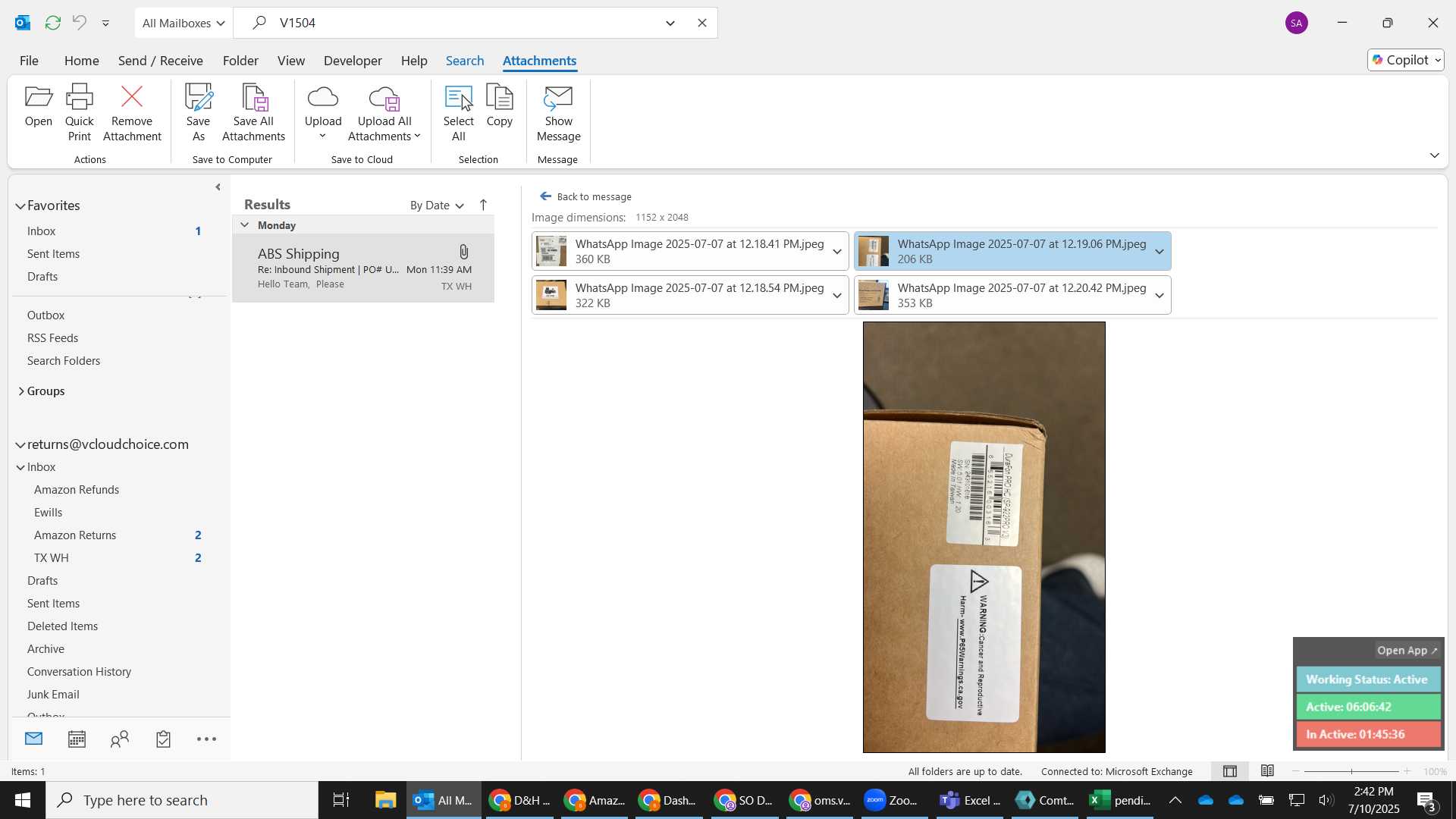This screenshot has height=819, width=1456.
Task: Open Calendar navigation icon
Action: [77, 739]
